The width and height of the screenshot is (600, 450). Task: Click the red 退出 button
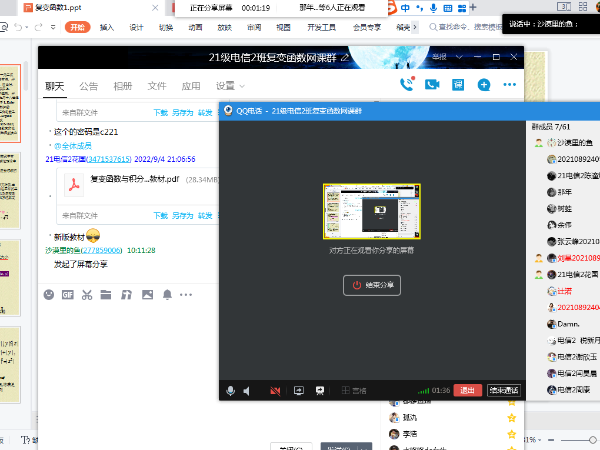(467, 390)
